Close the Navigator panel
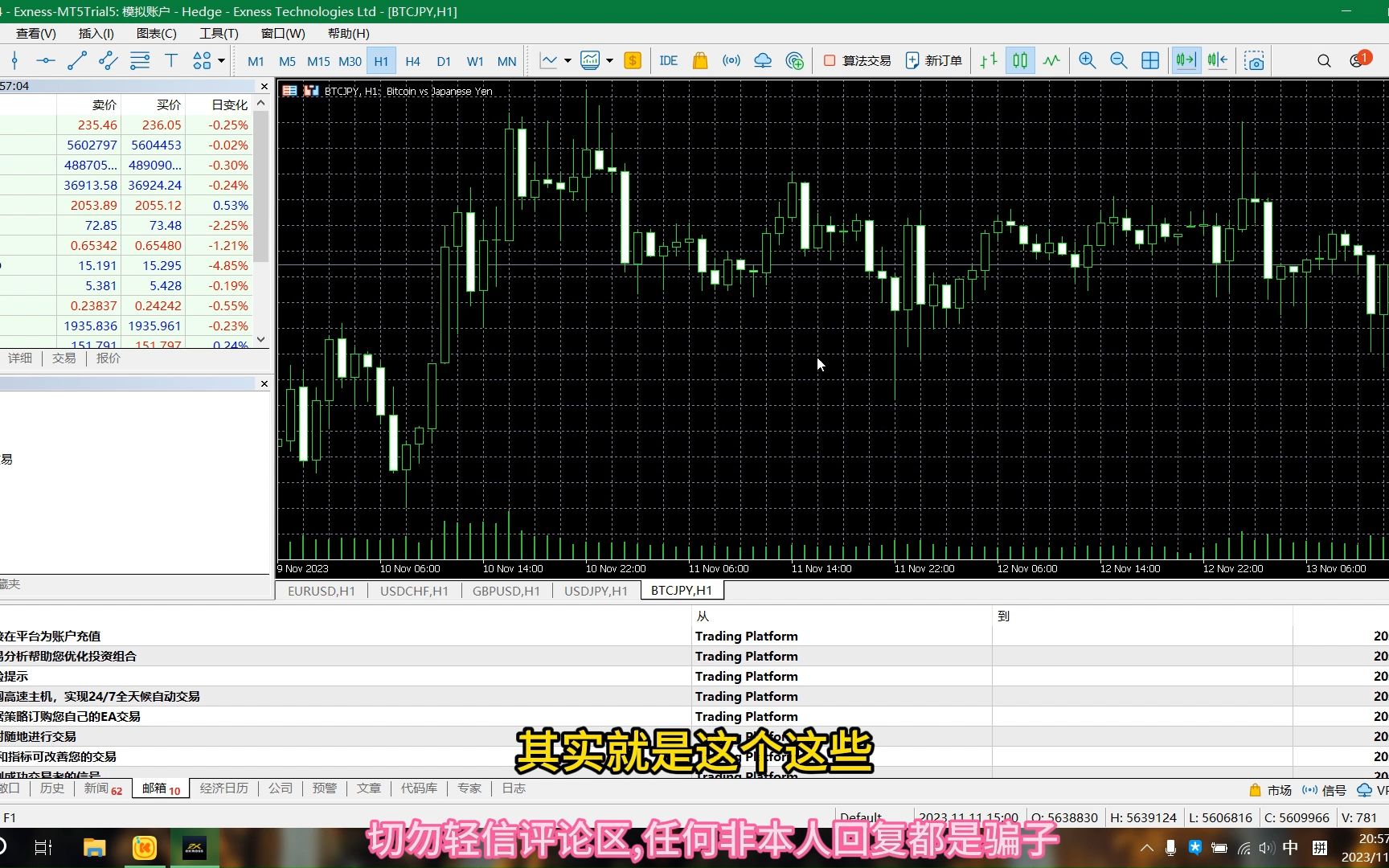The image size is (1389, 868). (x=264, y=383)
